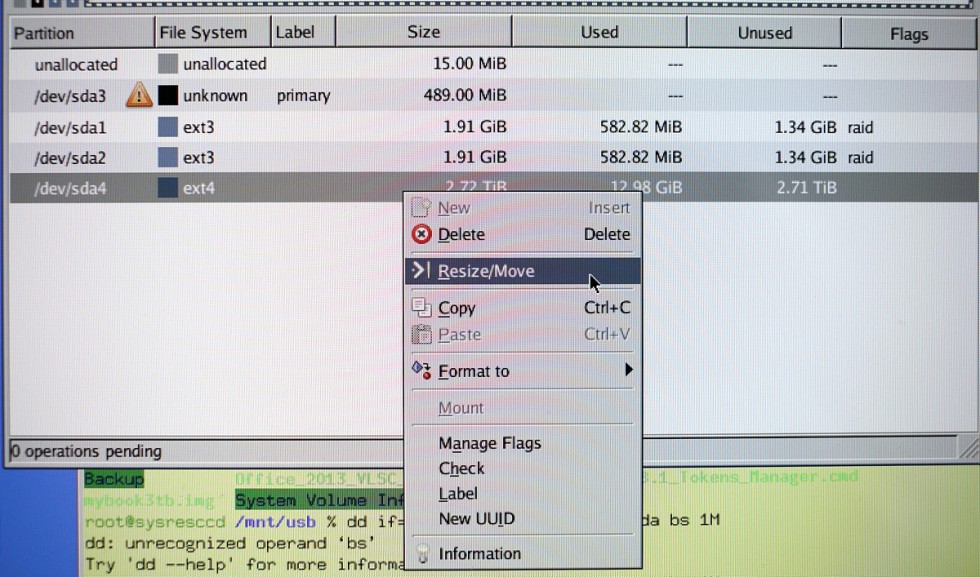Screen dimensions: 980x577
Task: Click the Resize/Move arrow icon
Action: tap(422, 271)
